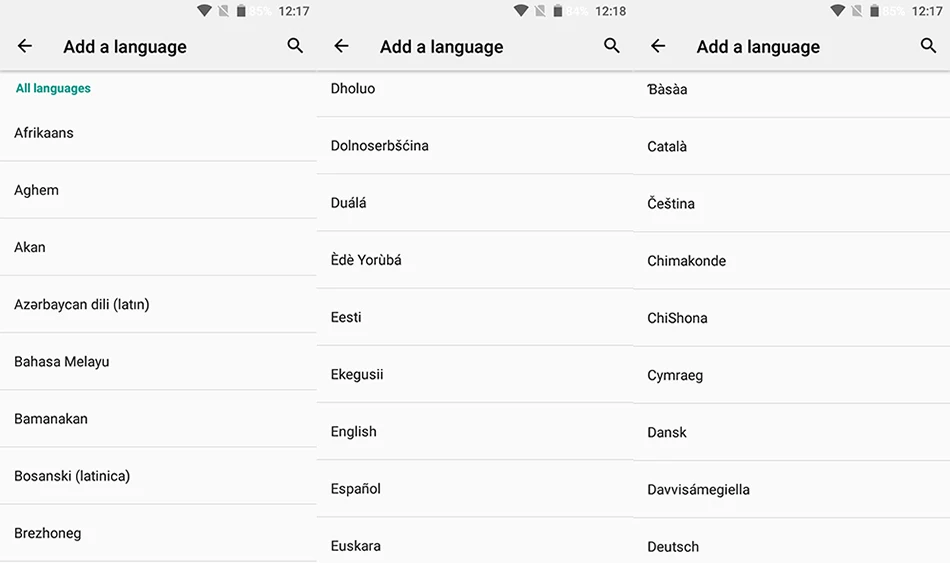Choose Cymraeg language row

click(x=791, y=375)
